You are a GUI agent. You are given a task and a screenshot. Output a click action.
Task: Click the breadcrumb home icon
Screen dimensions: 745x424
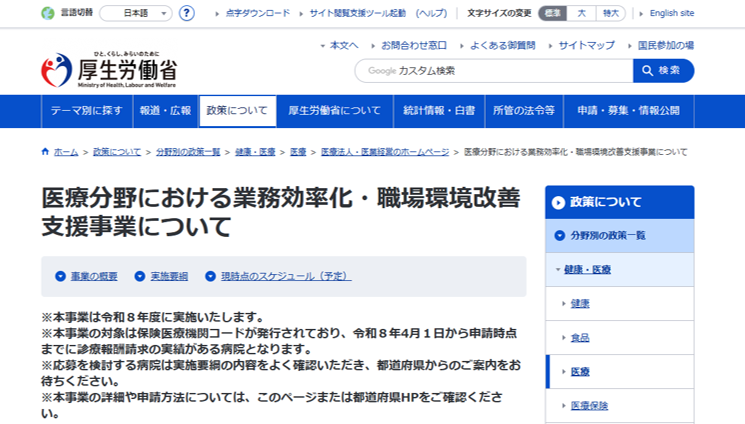45,152
